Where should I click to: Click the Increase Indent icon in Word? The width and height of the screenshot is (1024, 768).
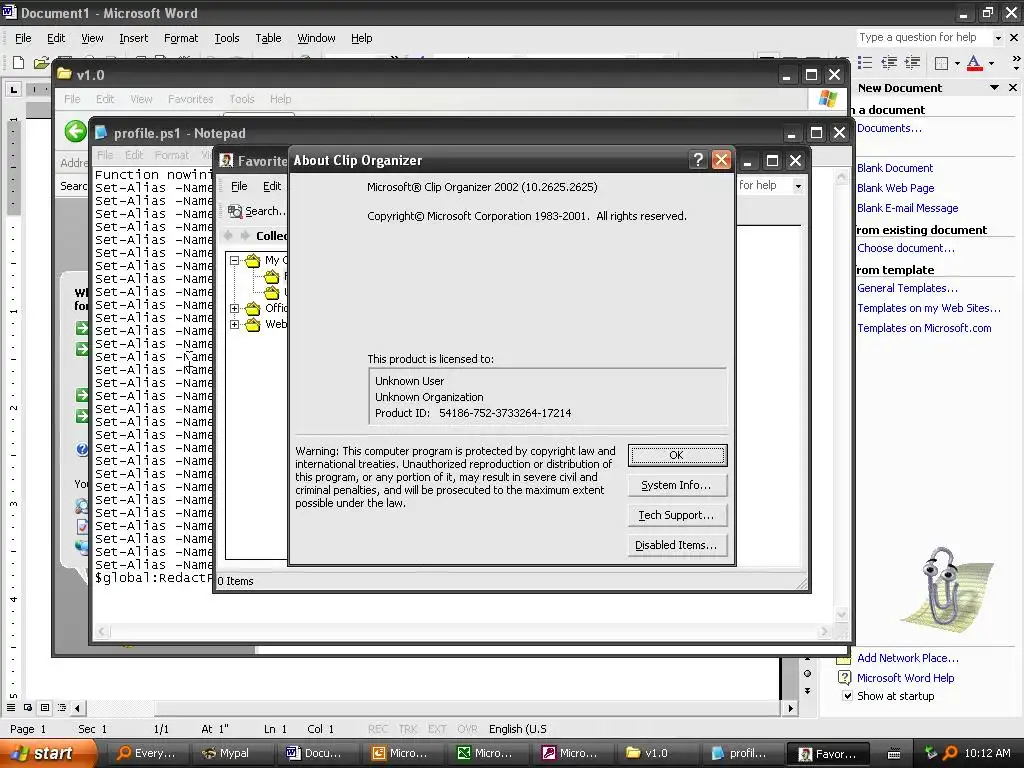(912, 63)
